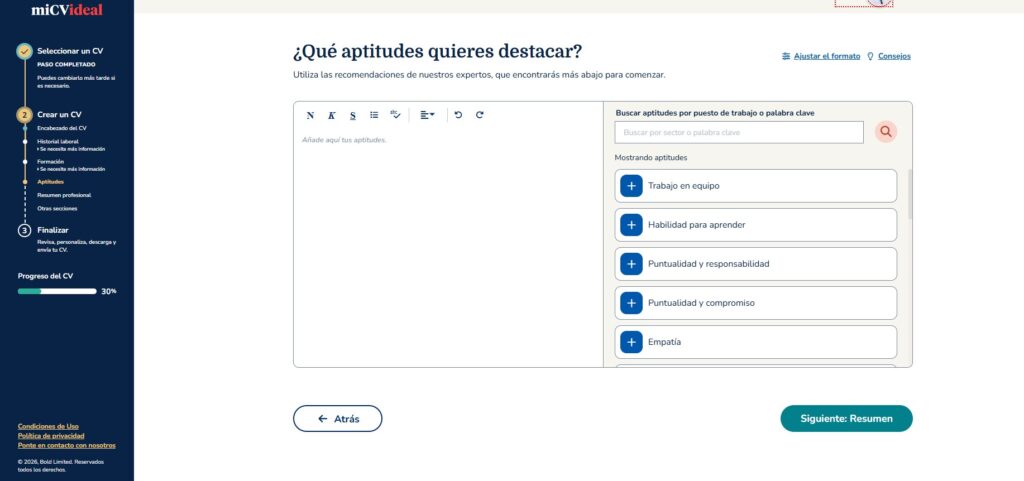1024x481 pixels.
Task: Click the Empatía text
Action: tap(664, 342)
